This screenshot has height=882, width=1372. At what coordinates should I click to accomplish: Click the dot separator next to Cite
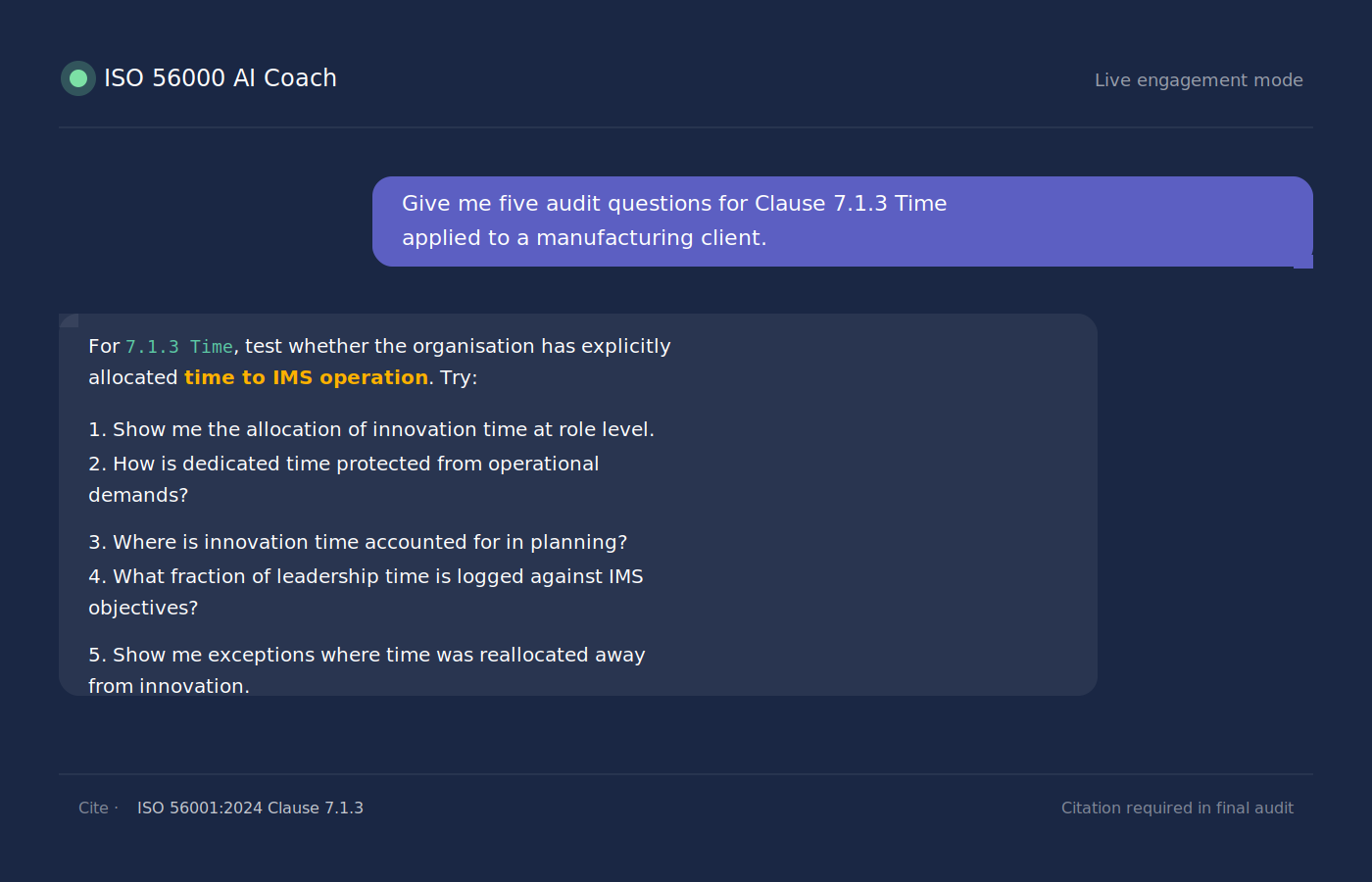point(116,808)
